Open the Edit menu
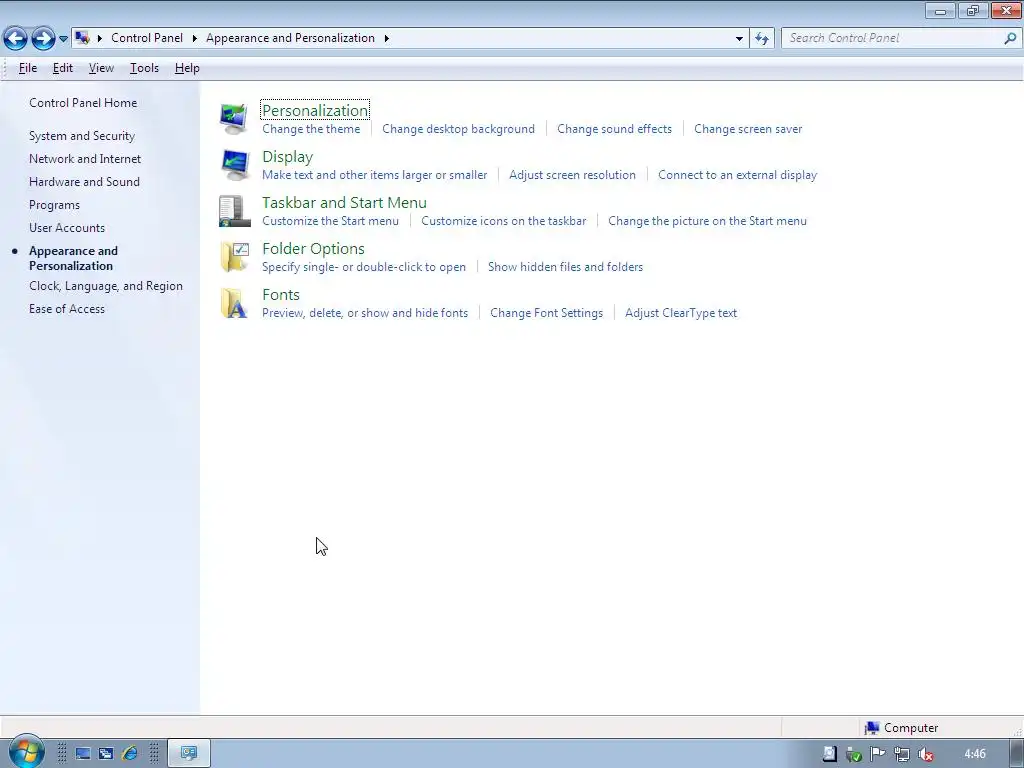Viewport: 1024px width, 768px height. click(63, 68)
